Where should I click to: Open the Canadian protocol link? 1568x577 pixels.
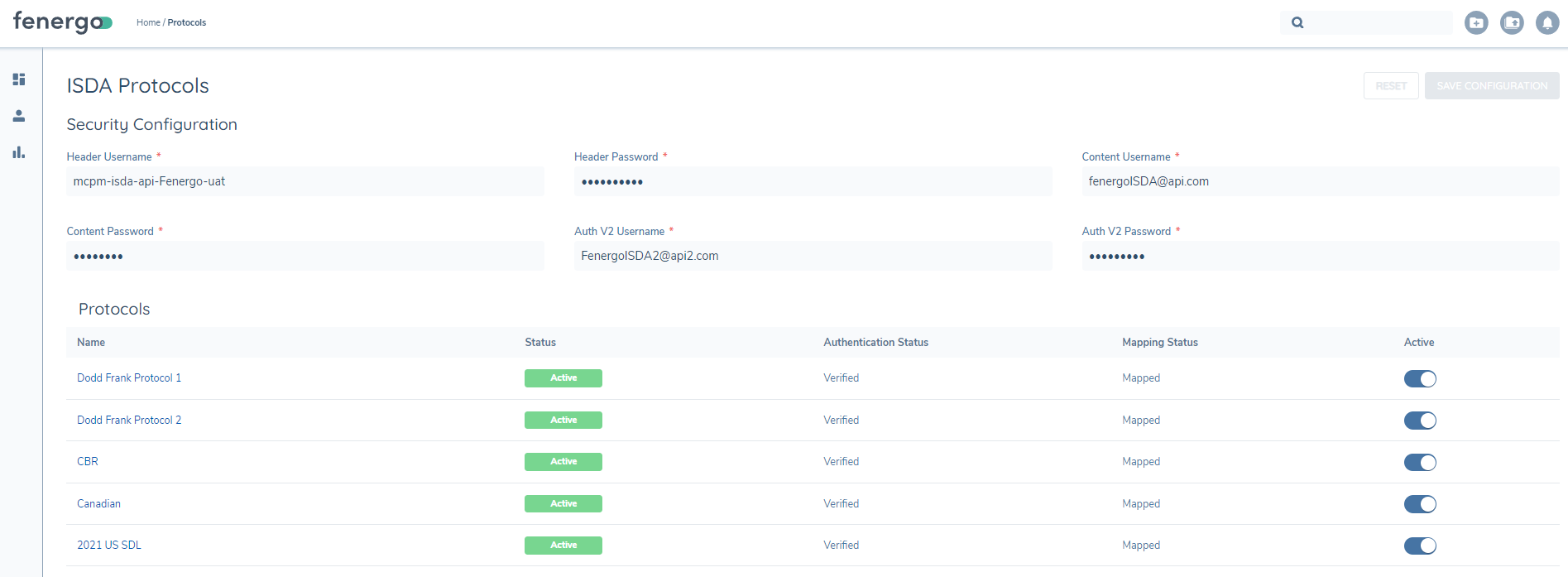98,504
